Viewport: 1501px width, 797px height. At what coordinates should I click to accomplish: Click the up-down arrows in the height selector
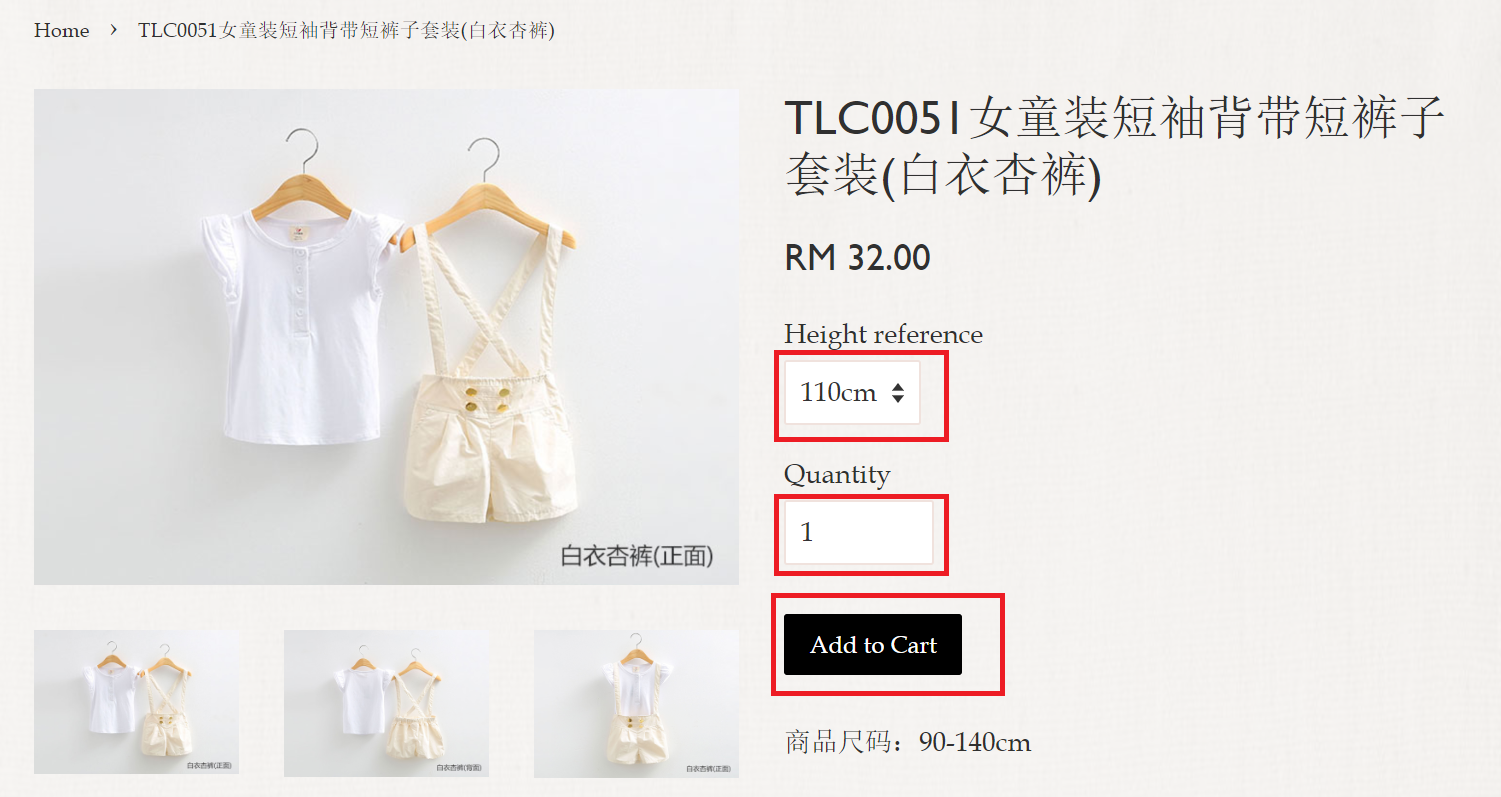pos(898,393)
